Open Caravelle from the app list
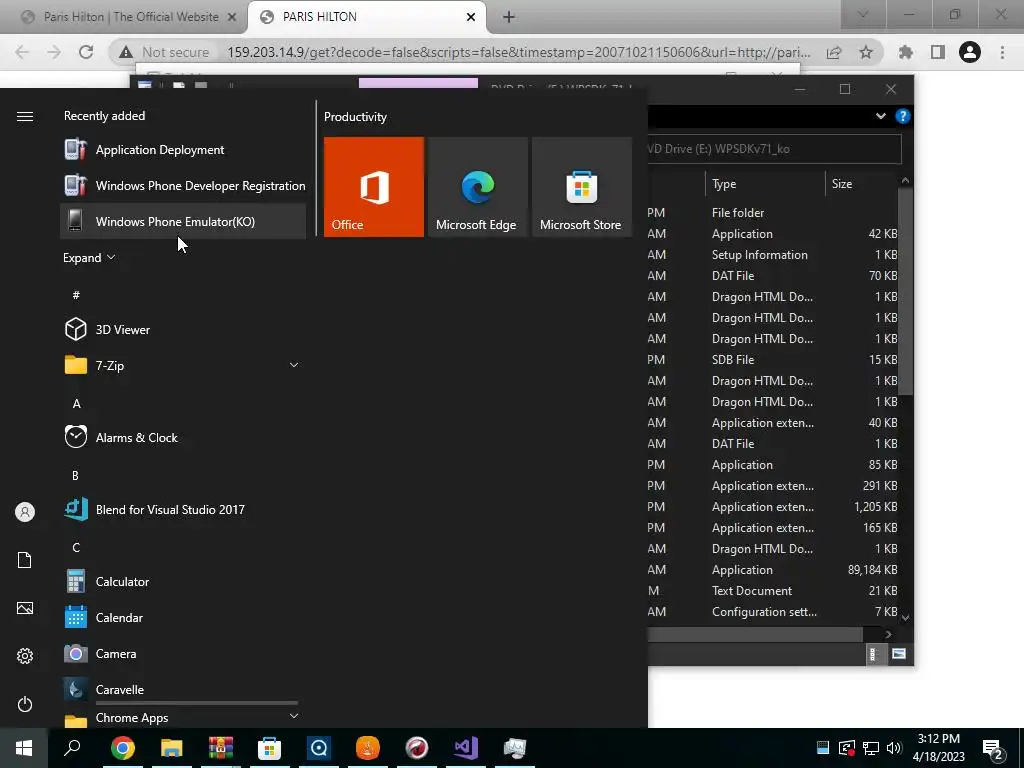 183,689
